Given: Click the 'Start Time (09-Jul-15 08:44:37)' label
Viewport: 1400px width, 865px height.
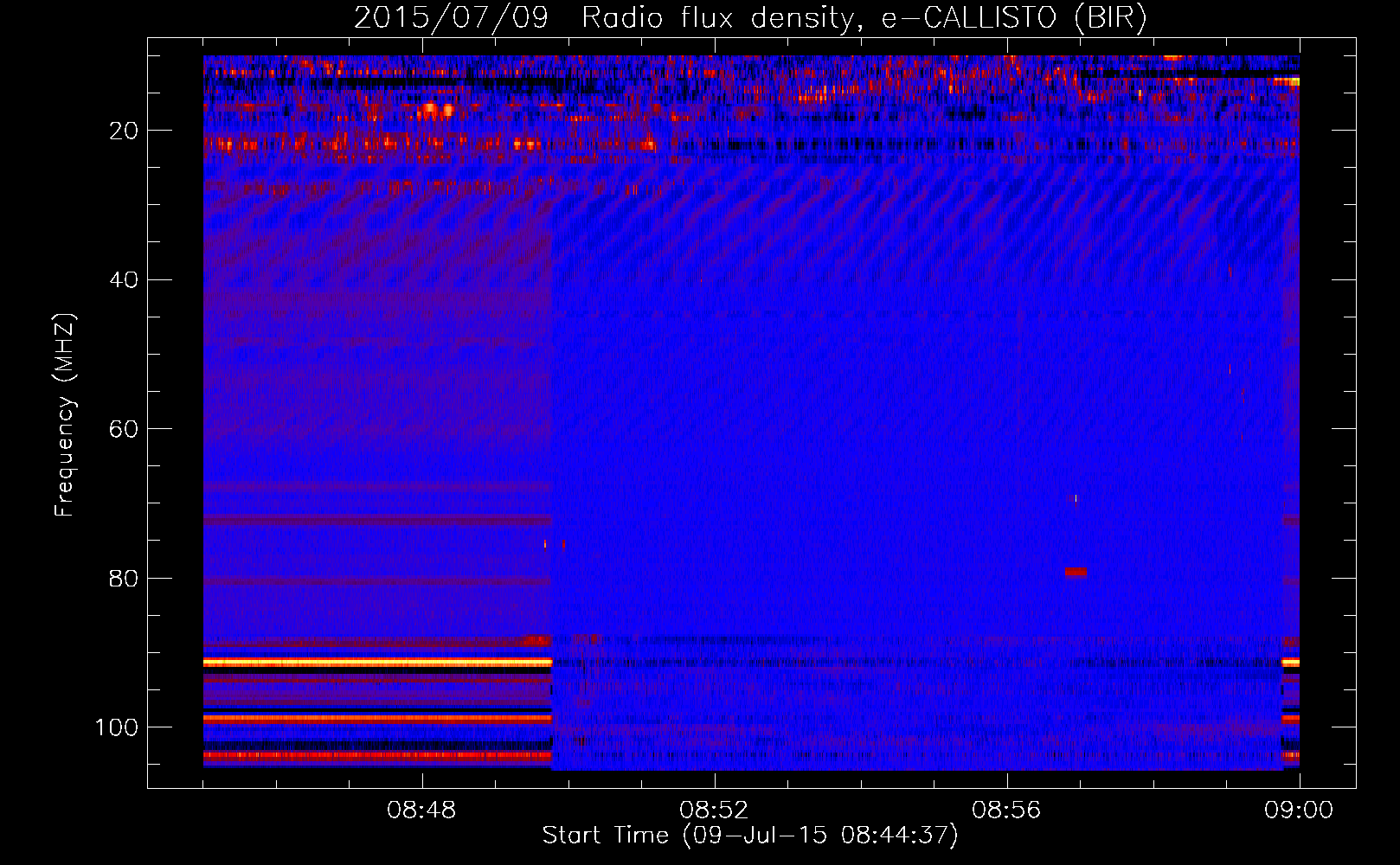Looking at the screenshot, I should tap(750, 836).
